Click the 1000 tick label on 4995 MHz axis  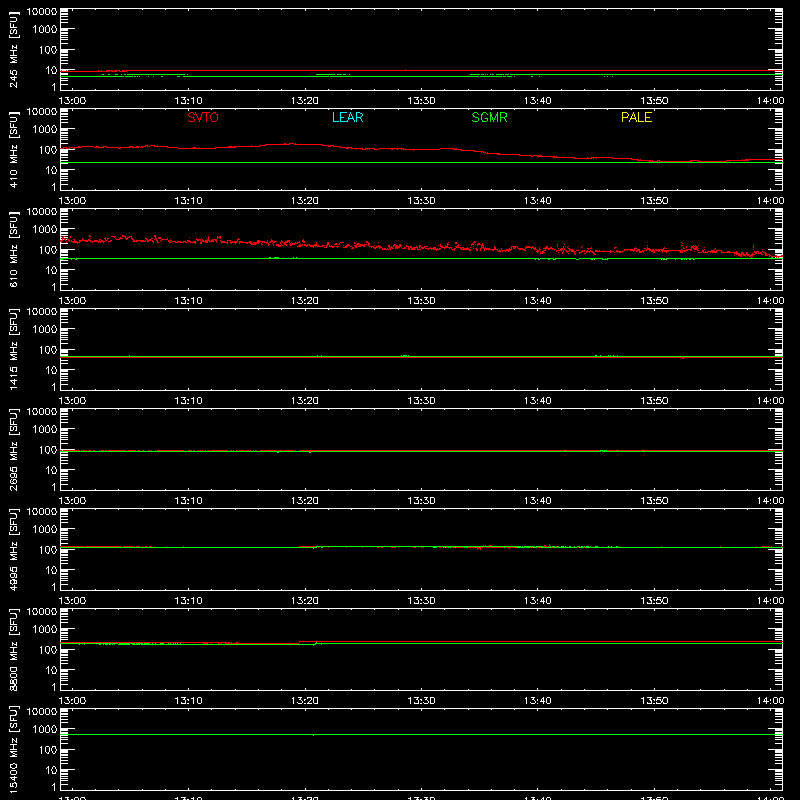(45, 530)
